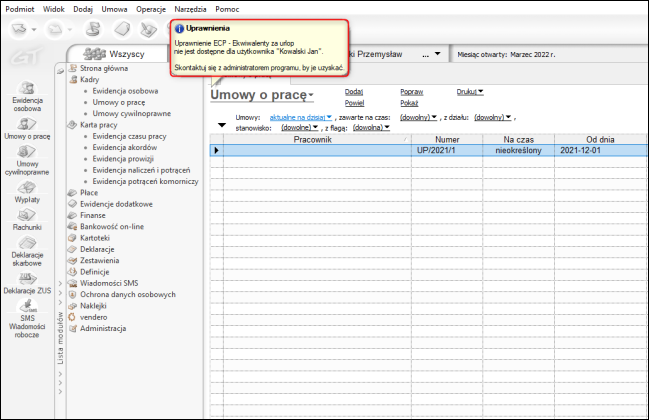This screenshot has height=420, width=649.
Task: Open the Drukuj dropdown
Action: coord(470,92)
